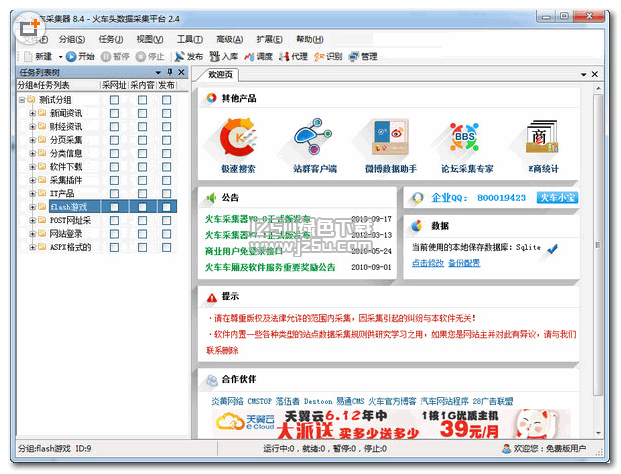Image resolution: width=621 pixels, height=474 pixels.
Task: Click the welcome page vertical scrollbar thumb
Action: [x=598, y=244]
